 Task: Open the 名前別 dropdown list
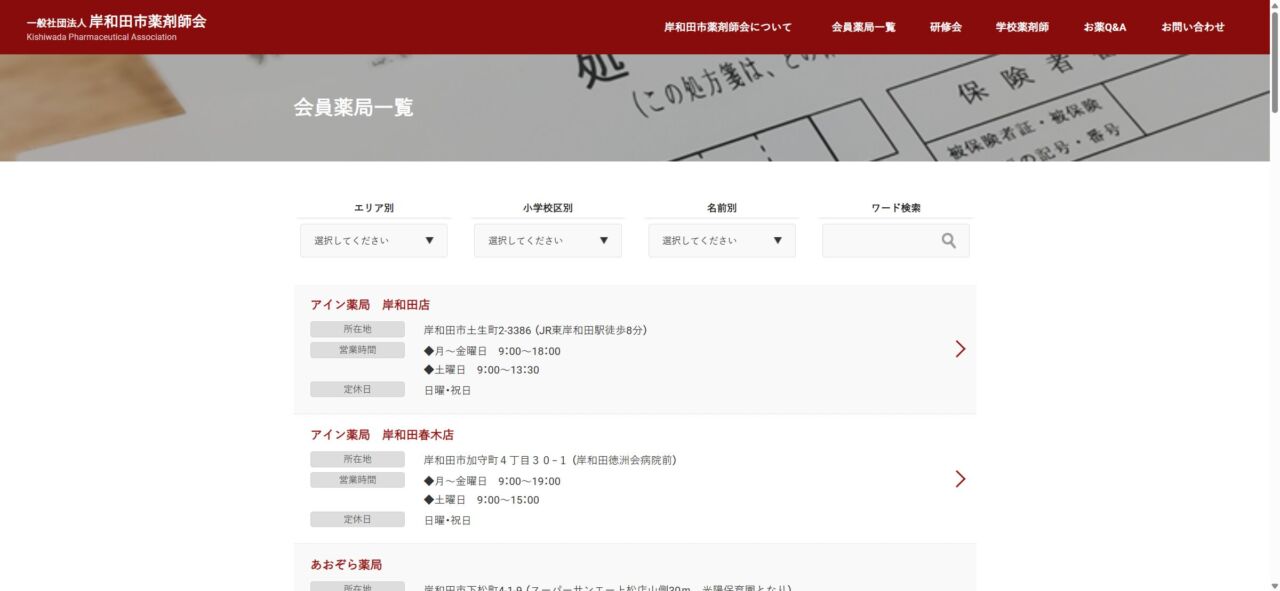721,241
